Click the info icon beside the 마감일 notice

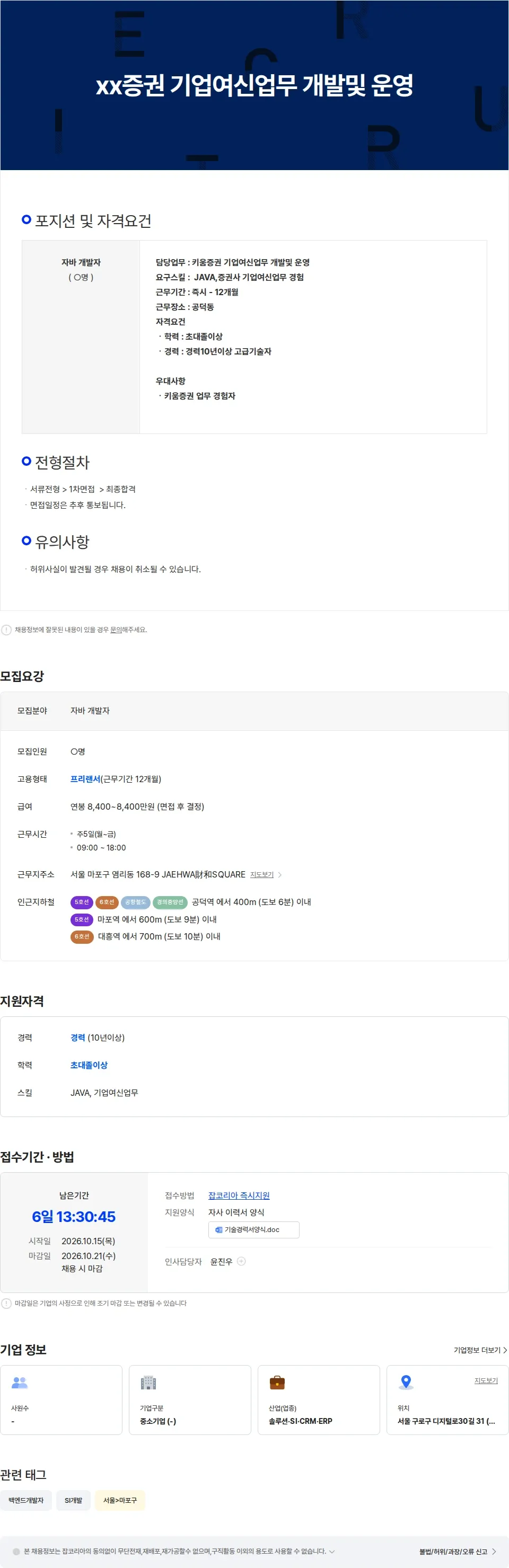[6, 1303]
